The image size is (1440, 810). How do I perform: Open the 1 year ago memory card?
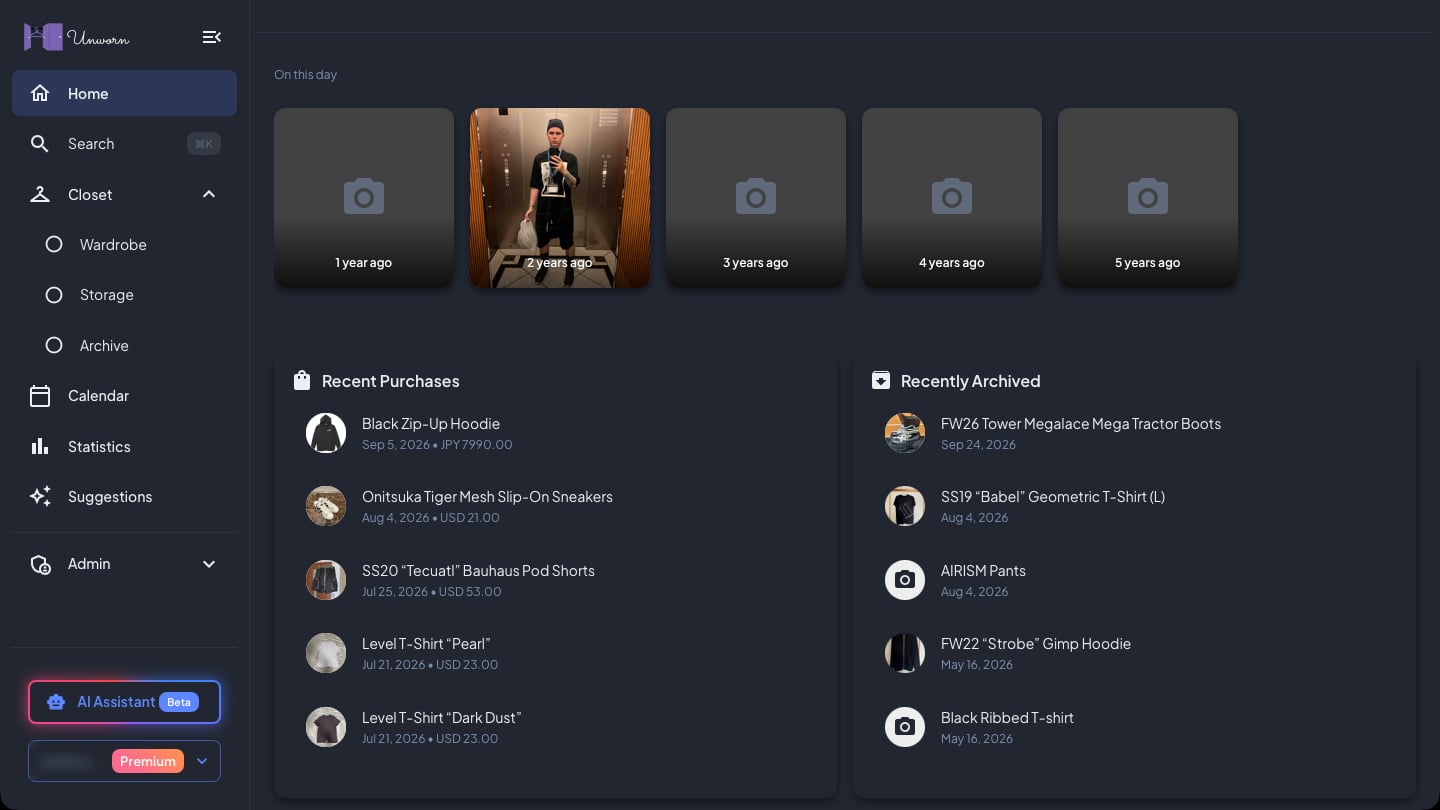(364, 198)
